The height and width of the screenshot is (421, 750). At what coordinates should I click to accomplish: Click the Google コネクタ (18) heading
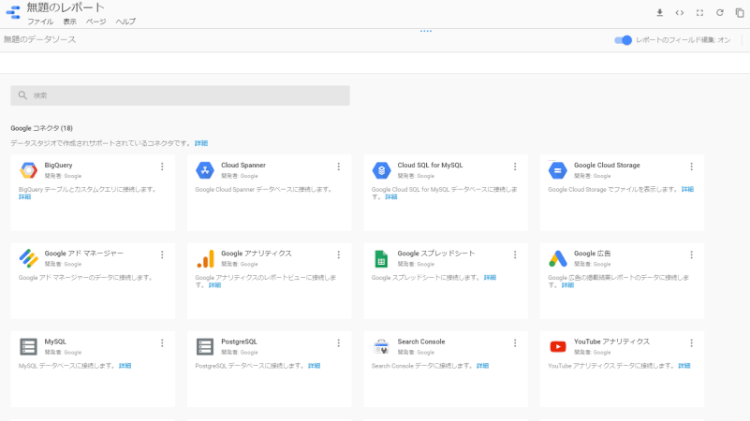(x=42, y=128)
